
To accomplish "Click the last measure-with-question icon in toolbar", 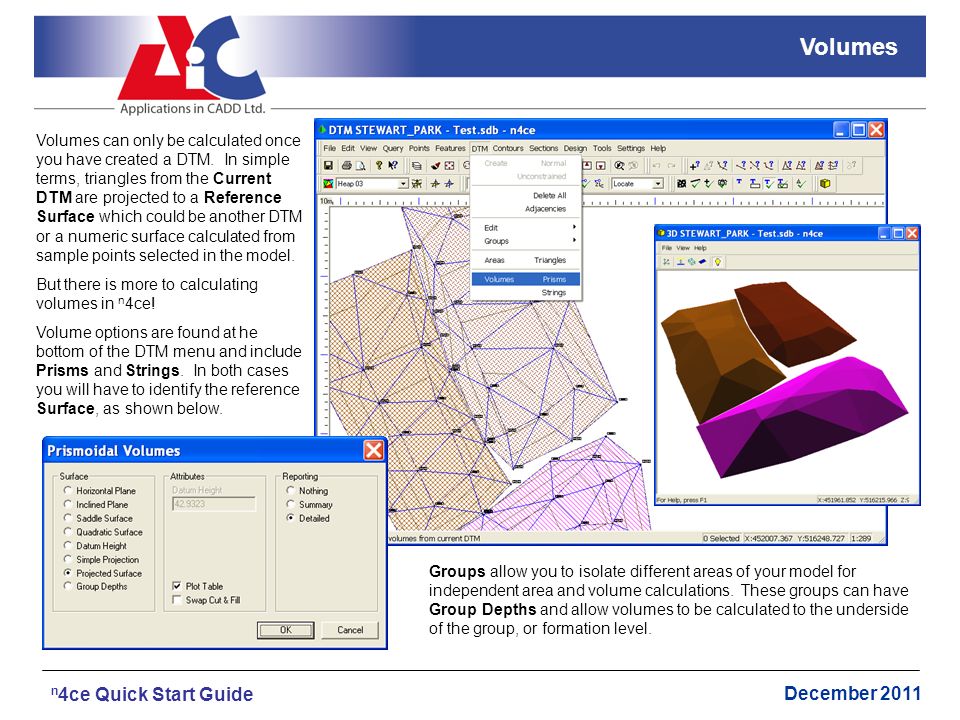I will 851,165.
